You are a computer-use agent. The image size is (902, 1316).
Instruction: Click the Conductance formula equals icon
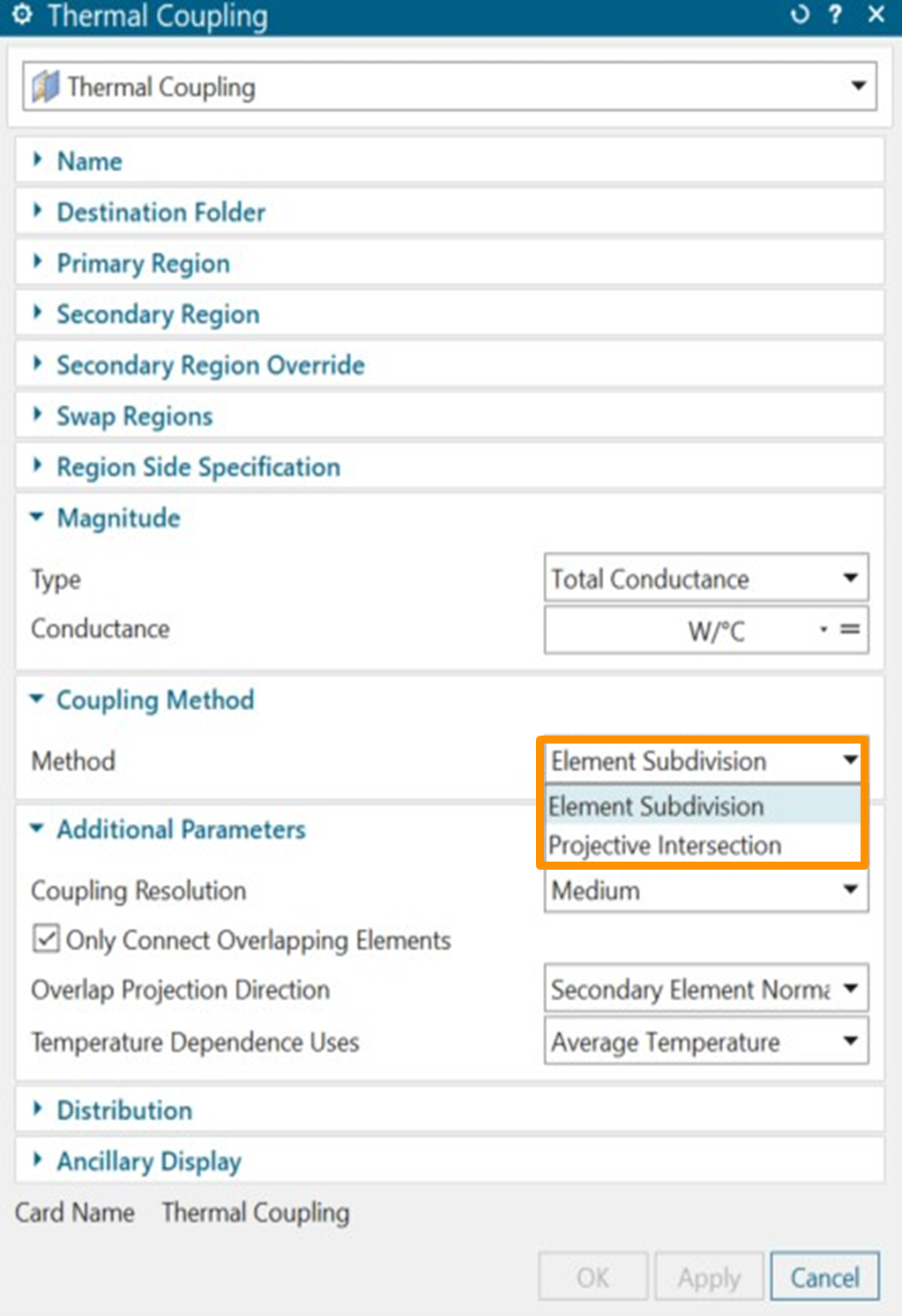point(850,630)
